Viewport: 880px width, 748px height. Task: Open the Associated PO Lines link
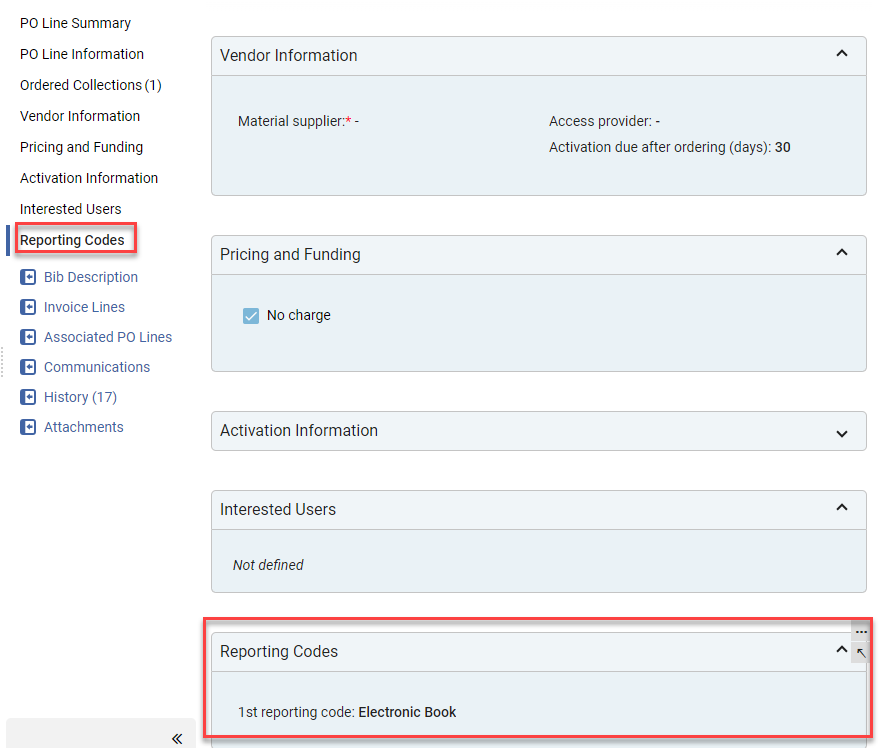[x=108, y=337]
